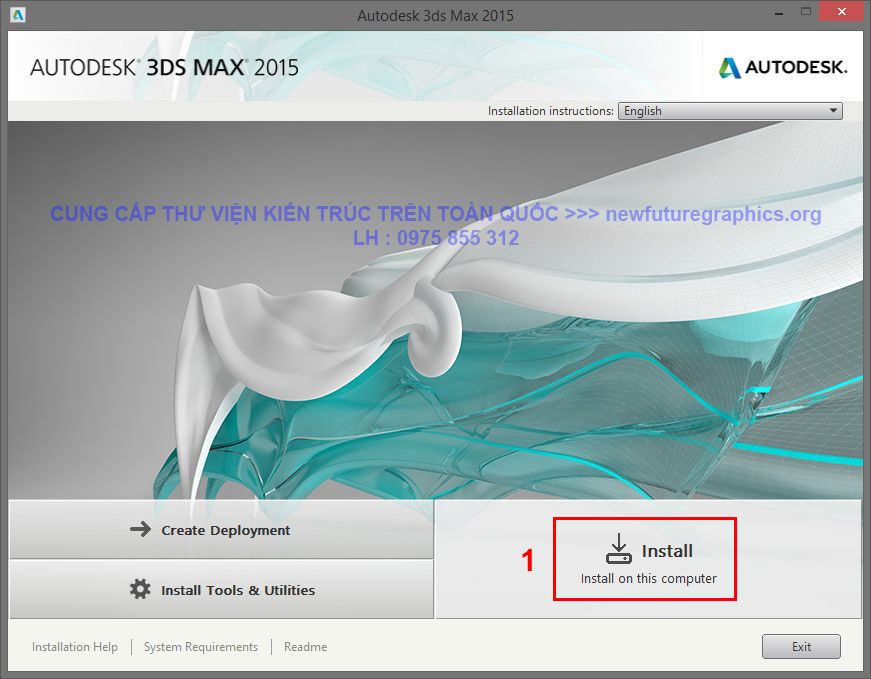Click the gear icon beside Install Tools & Utilities

[140, 589]
